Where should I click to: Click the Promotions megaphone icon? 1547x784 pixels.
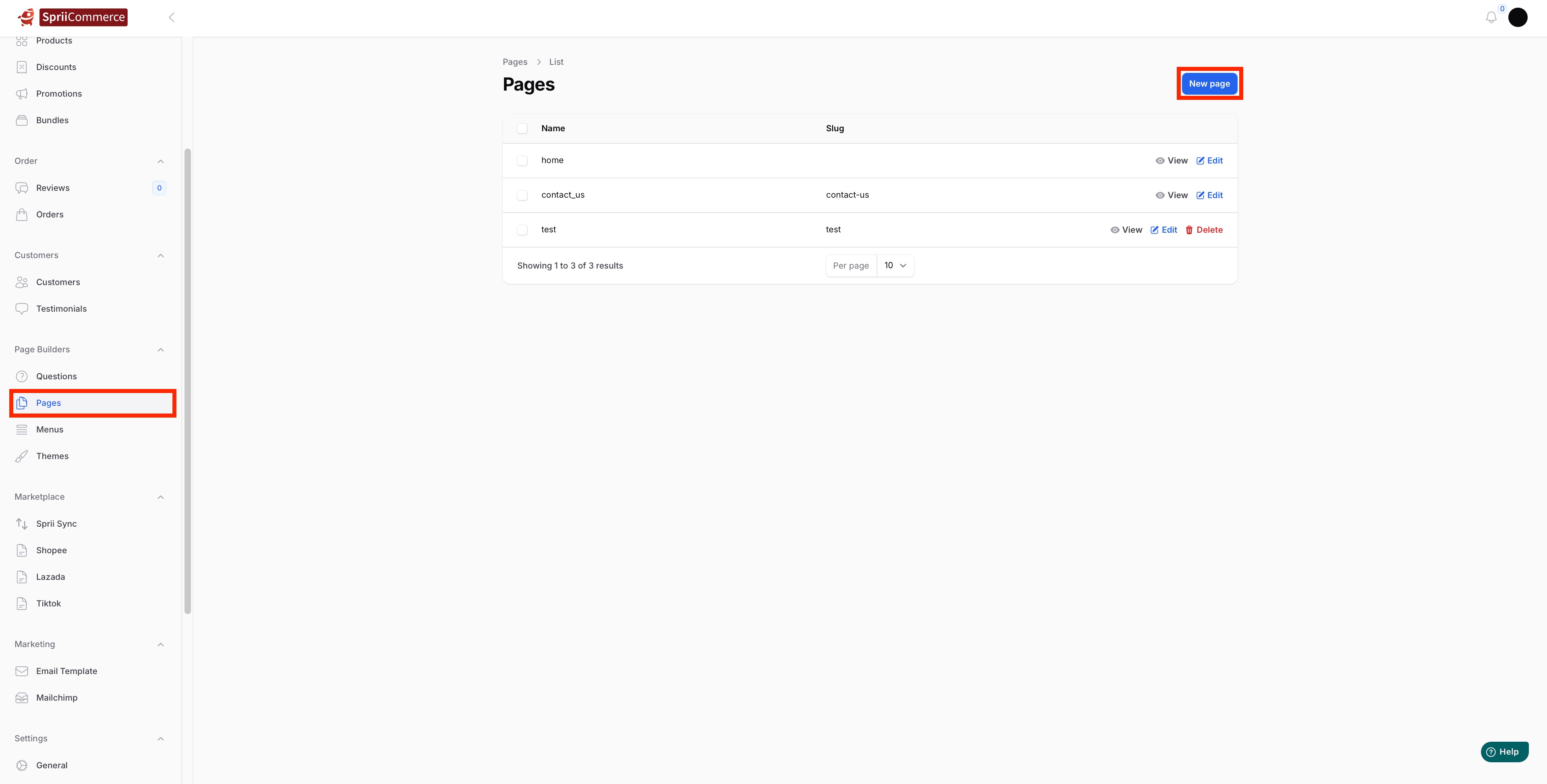[22, 94]
